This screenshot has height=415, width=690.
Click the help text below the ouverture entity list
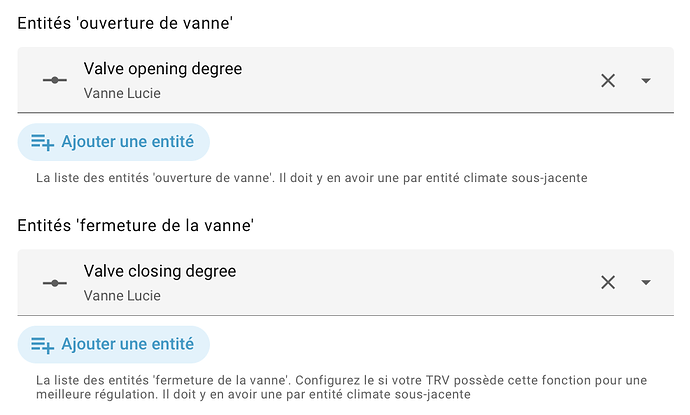[x=310, y=179]
